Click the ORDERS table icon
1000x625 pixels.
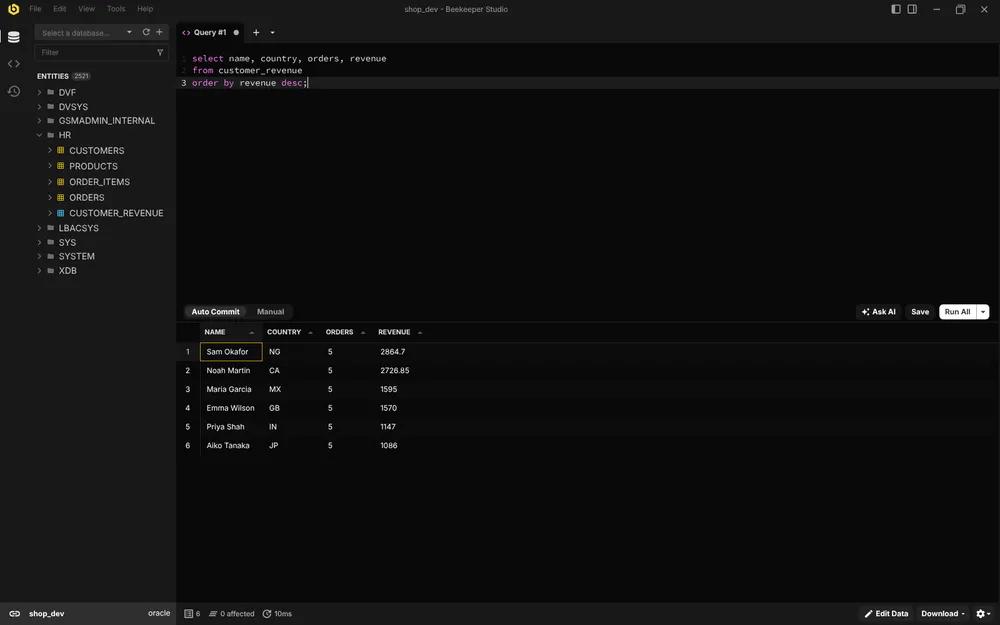[61, 197]
